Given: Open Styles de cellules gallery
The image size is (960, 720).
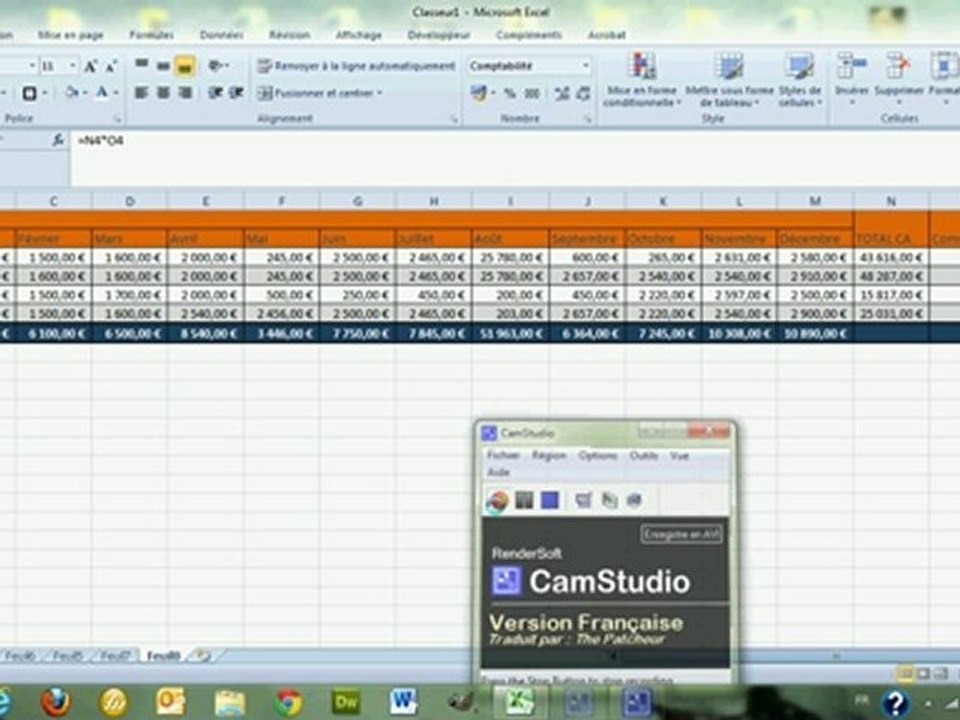Looking at the screenshot, I should click(x=800, y=80).
